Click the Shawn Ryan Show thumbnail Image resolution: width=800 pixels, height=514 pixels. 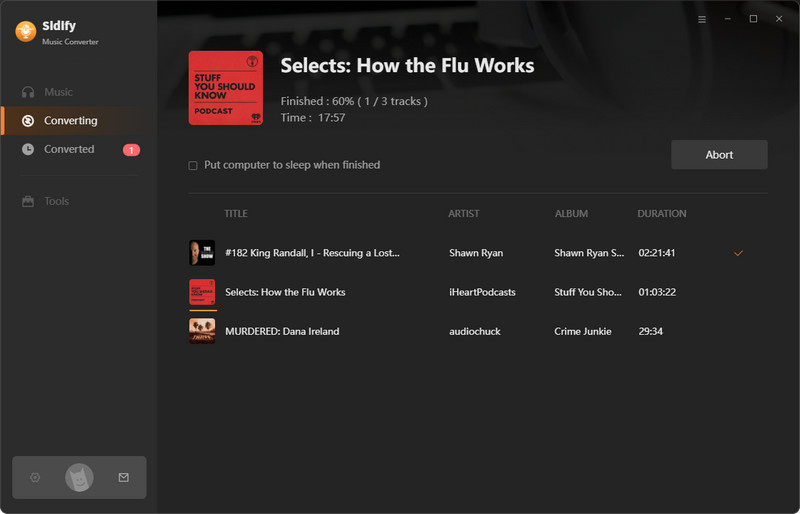(202, 253)
